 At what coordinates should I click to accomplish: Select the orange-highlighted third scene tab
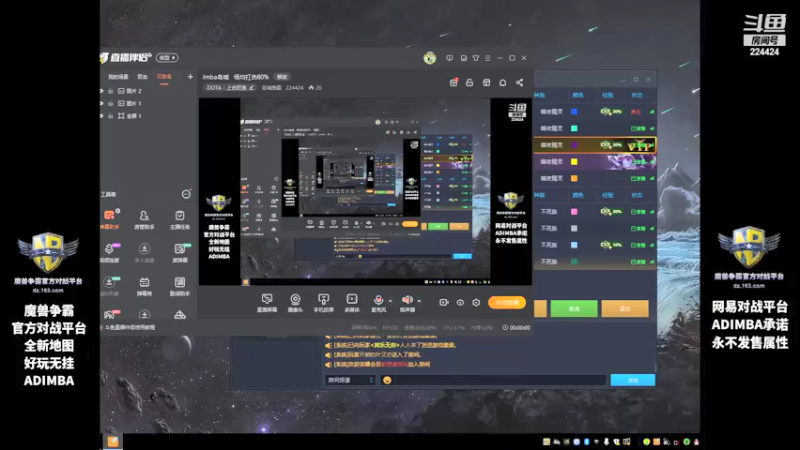tap(164, 77)
